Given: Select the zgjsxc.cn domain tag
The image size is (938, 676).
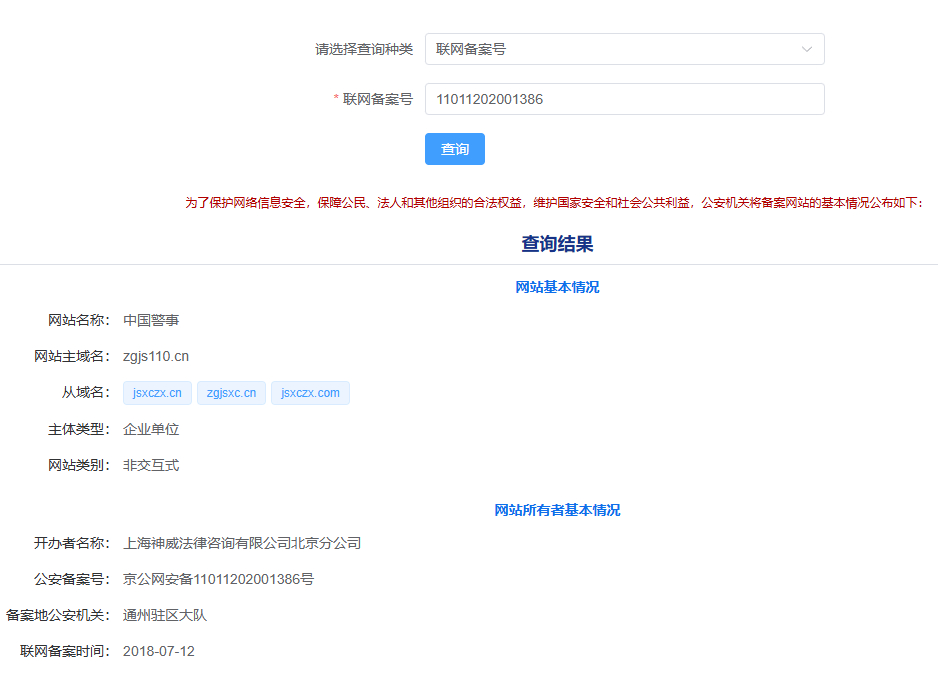Looking at the screenshot, I should 231,393.
